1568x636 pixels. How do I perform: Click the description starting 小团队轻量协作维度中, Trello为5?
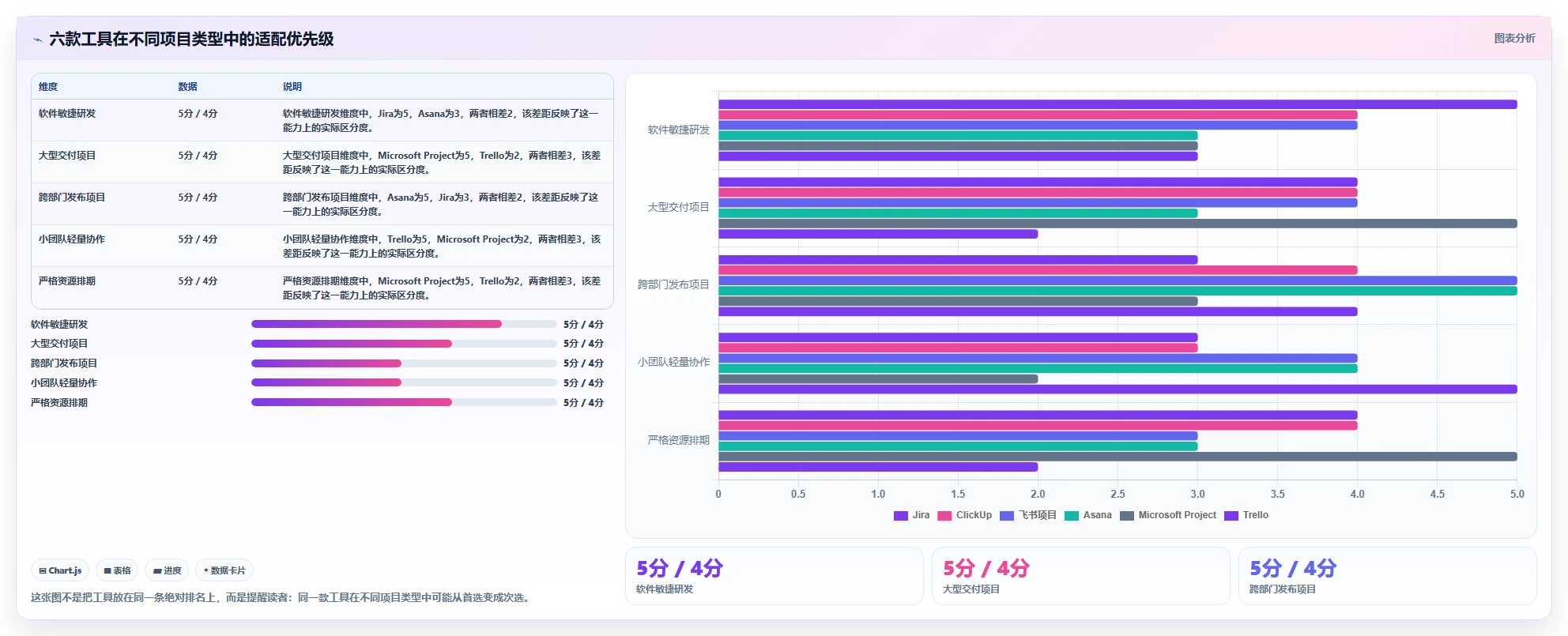pos(441,246)
